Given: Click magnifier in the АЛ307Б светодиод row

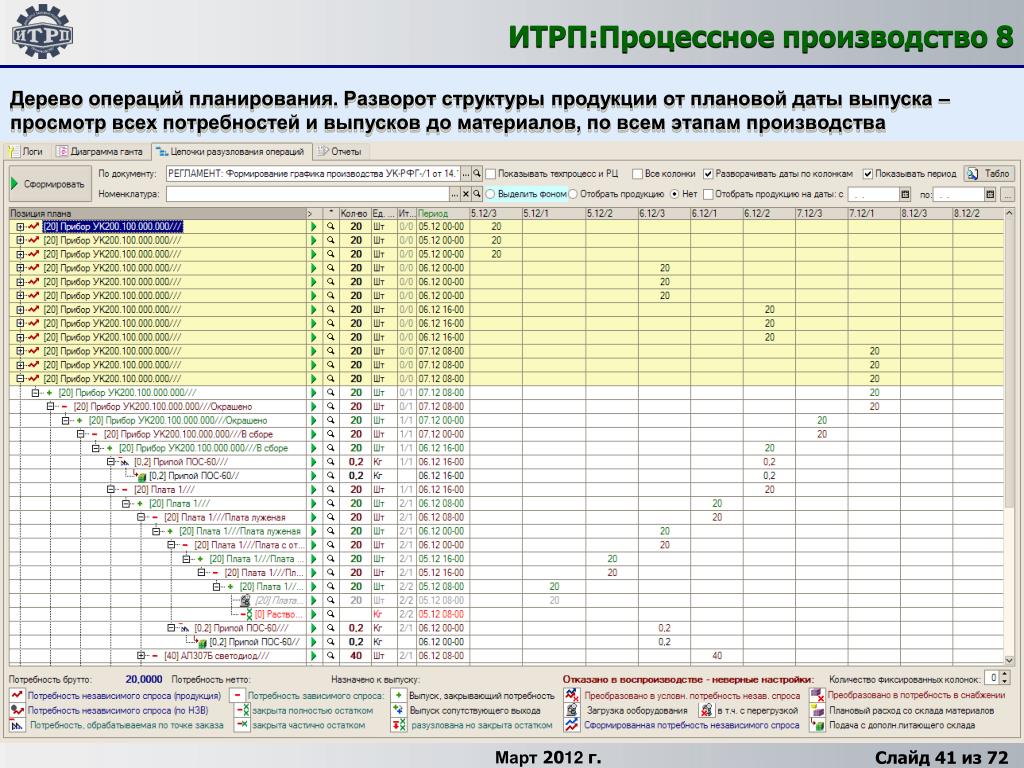Looking at the screenshot, I should coord(331,656).
